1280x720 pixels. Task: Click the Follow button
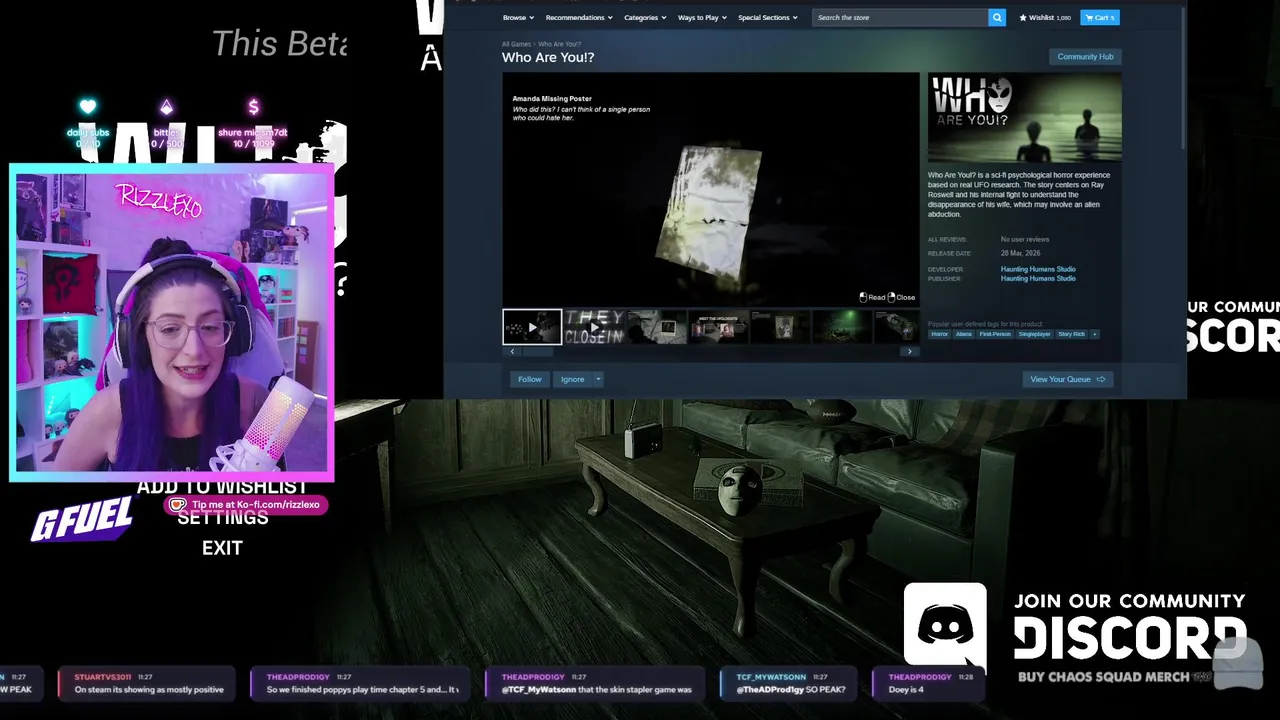pos(529,379)
